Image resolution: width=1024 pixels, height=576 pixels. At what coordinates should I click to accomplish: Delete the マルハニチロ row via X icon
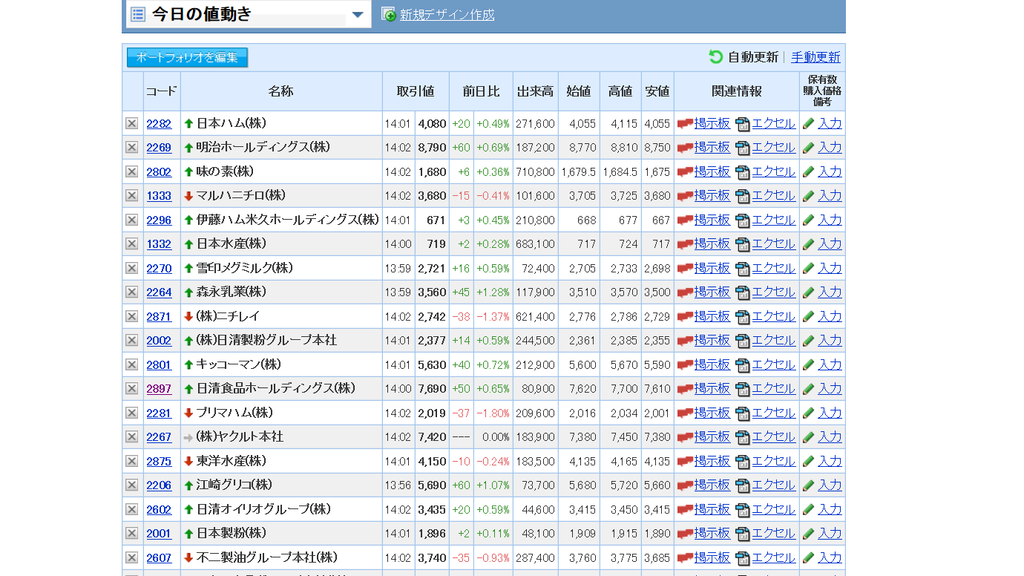(x=132, y=196)
